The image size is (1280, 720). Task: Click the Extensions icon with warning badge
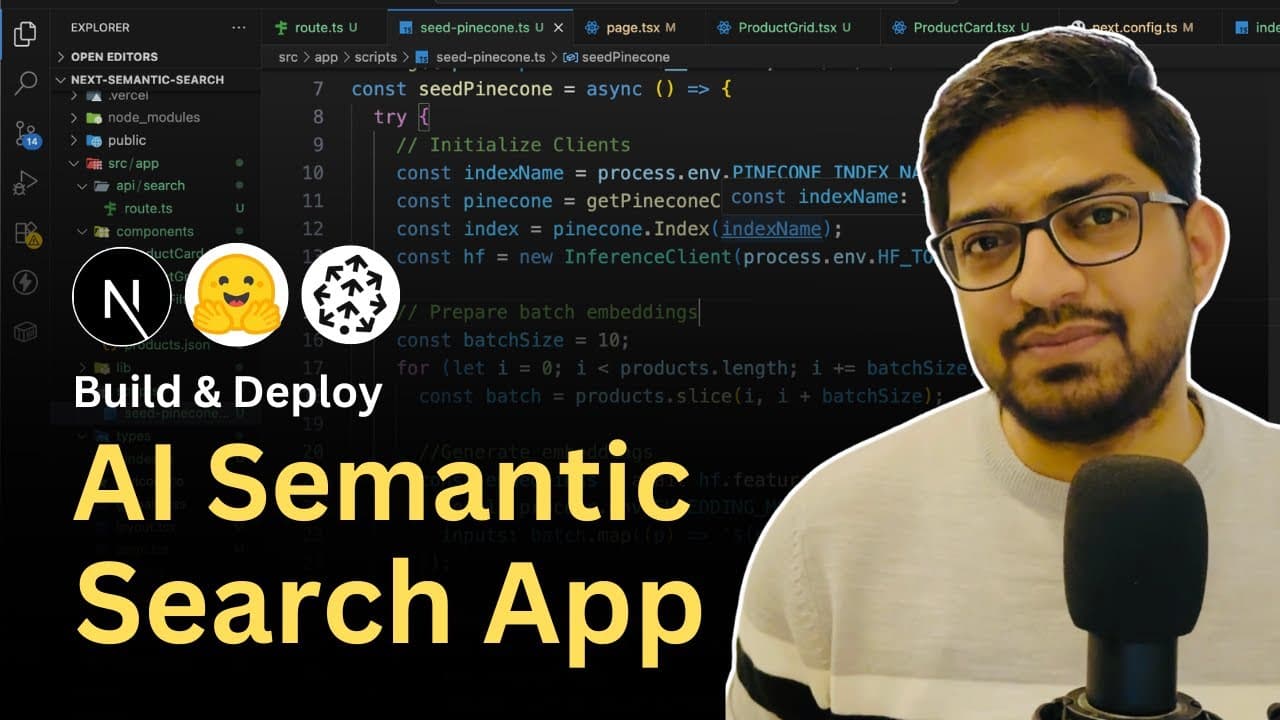(25, 230)
